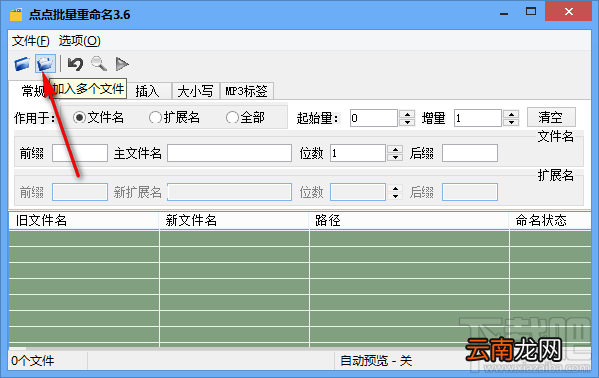Click the filename 位数 input field

(x=358, y=153)
